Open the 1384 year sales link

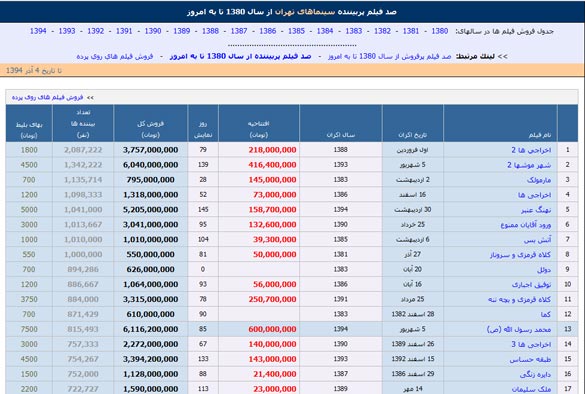pos(325,31)
